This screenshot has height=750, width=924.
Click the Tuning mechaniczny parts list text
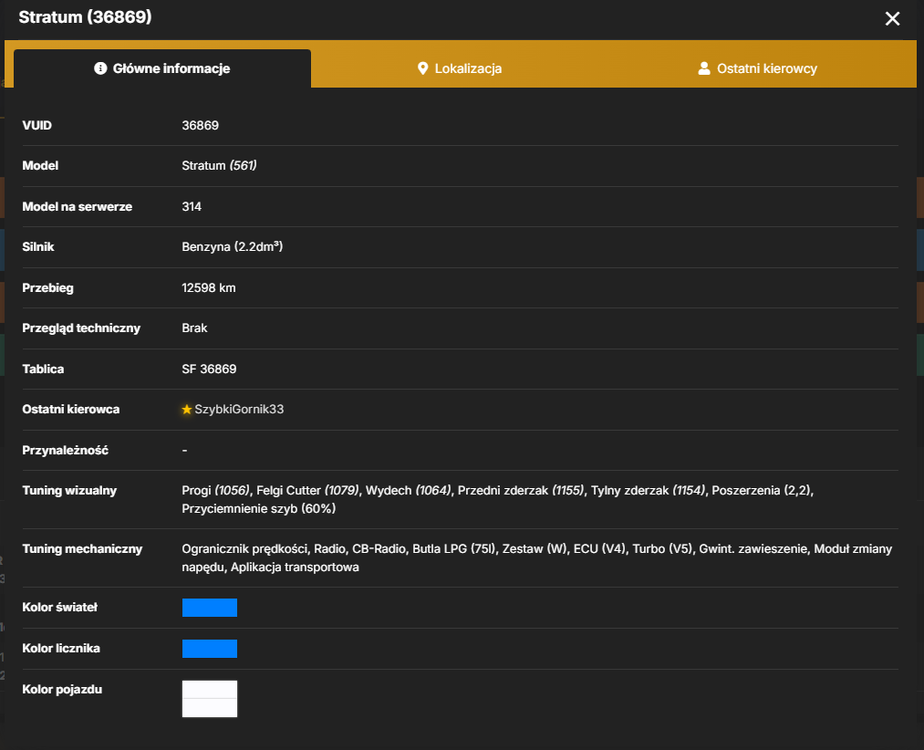(537, 558)
